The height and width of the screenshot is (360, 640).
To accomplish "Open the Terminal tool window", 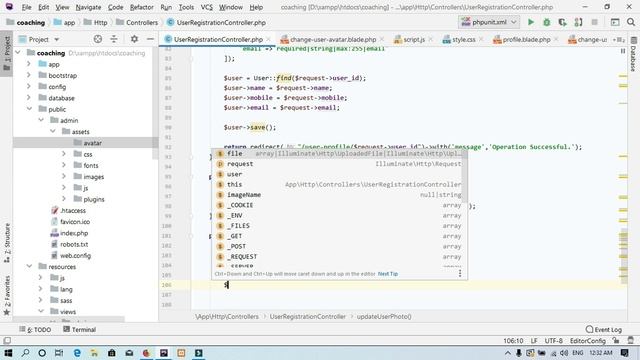I will pos(80,329).
